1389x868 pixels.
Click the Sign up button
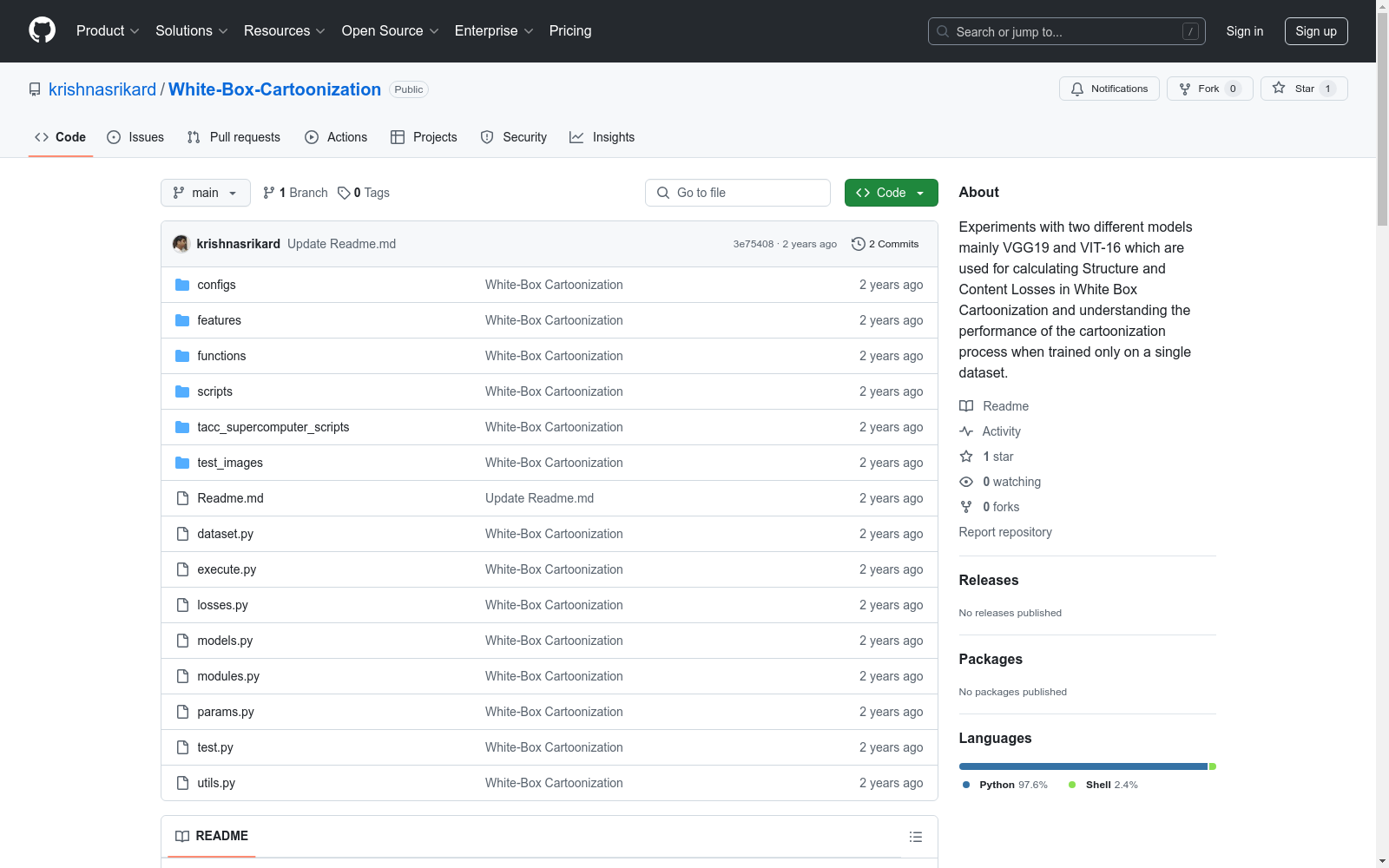pos(1316,31)
